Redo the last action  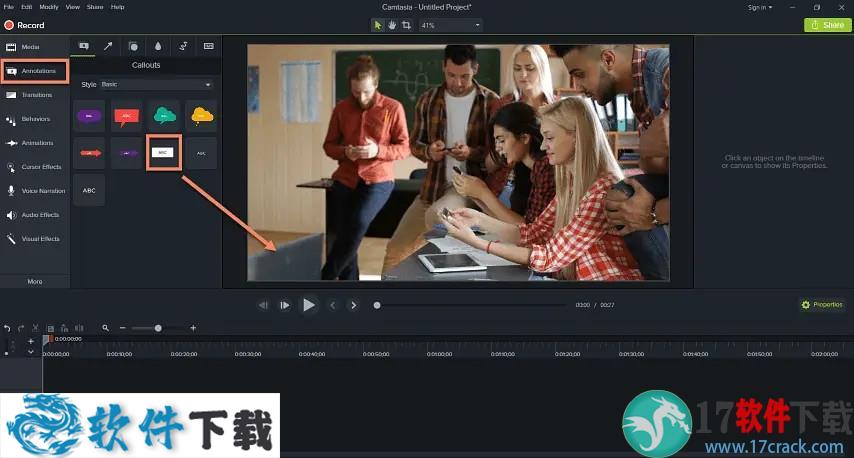point(21,328)
